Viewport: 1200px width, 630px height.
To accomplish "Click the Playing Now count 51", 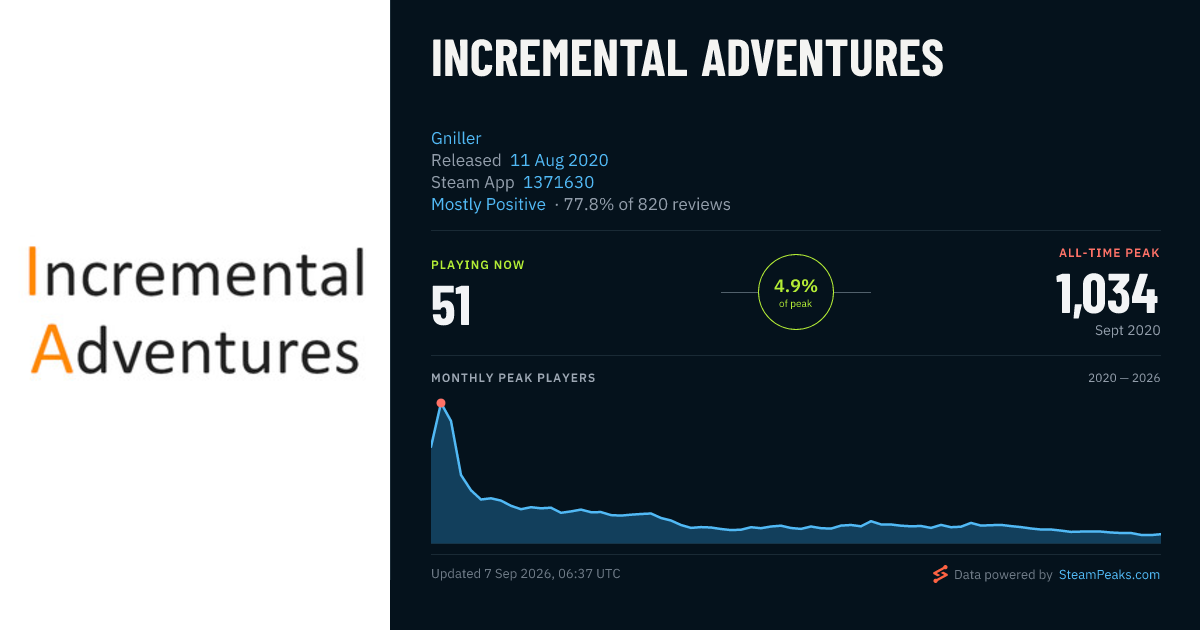I will click(451, 307).
